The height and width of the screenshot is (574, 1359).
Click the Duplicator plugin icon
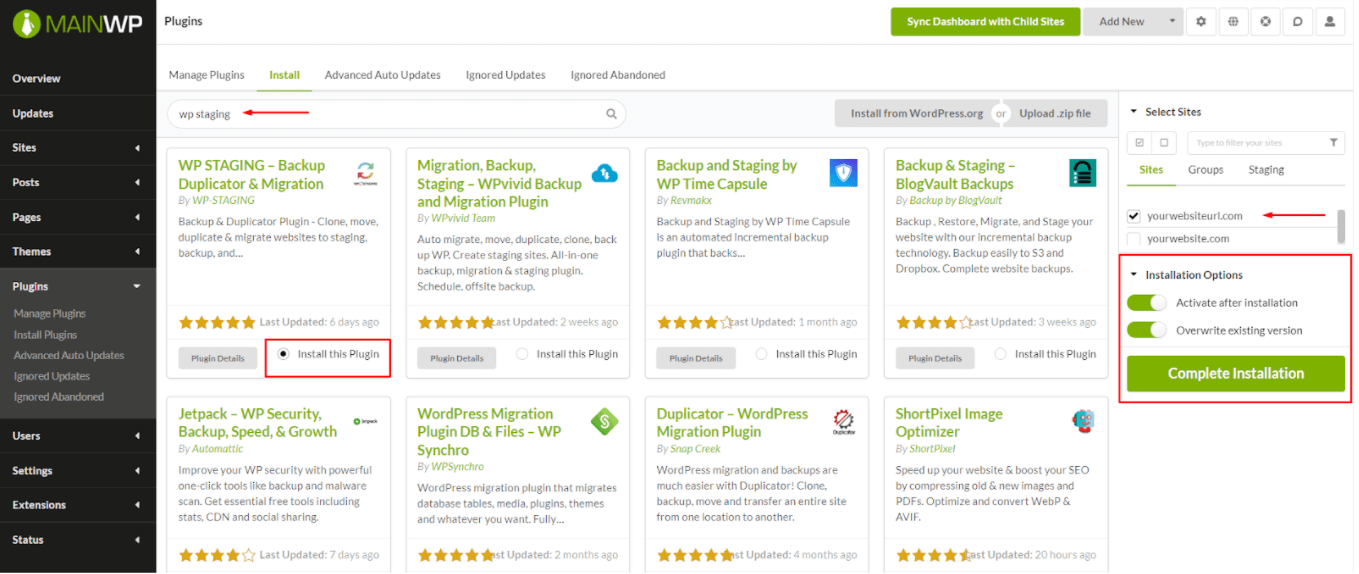[843, 422]
